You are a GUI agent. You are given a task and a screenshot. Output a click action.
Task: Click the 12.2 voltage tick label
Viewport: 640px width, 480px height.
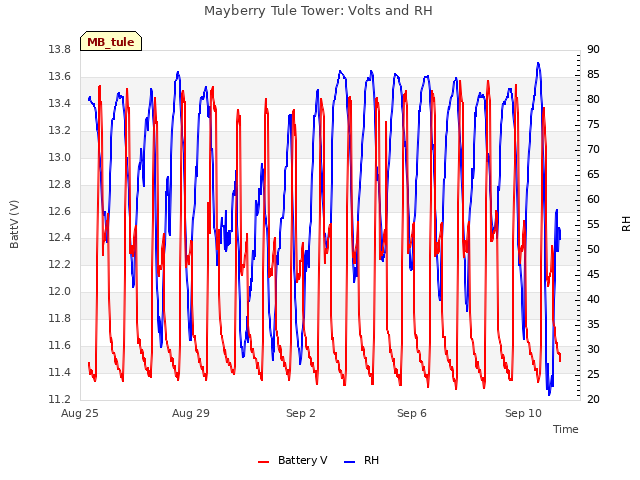coord(60,264)
